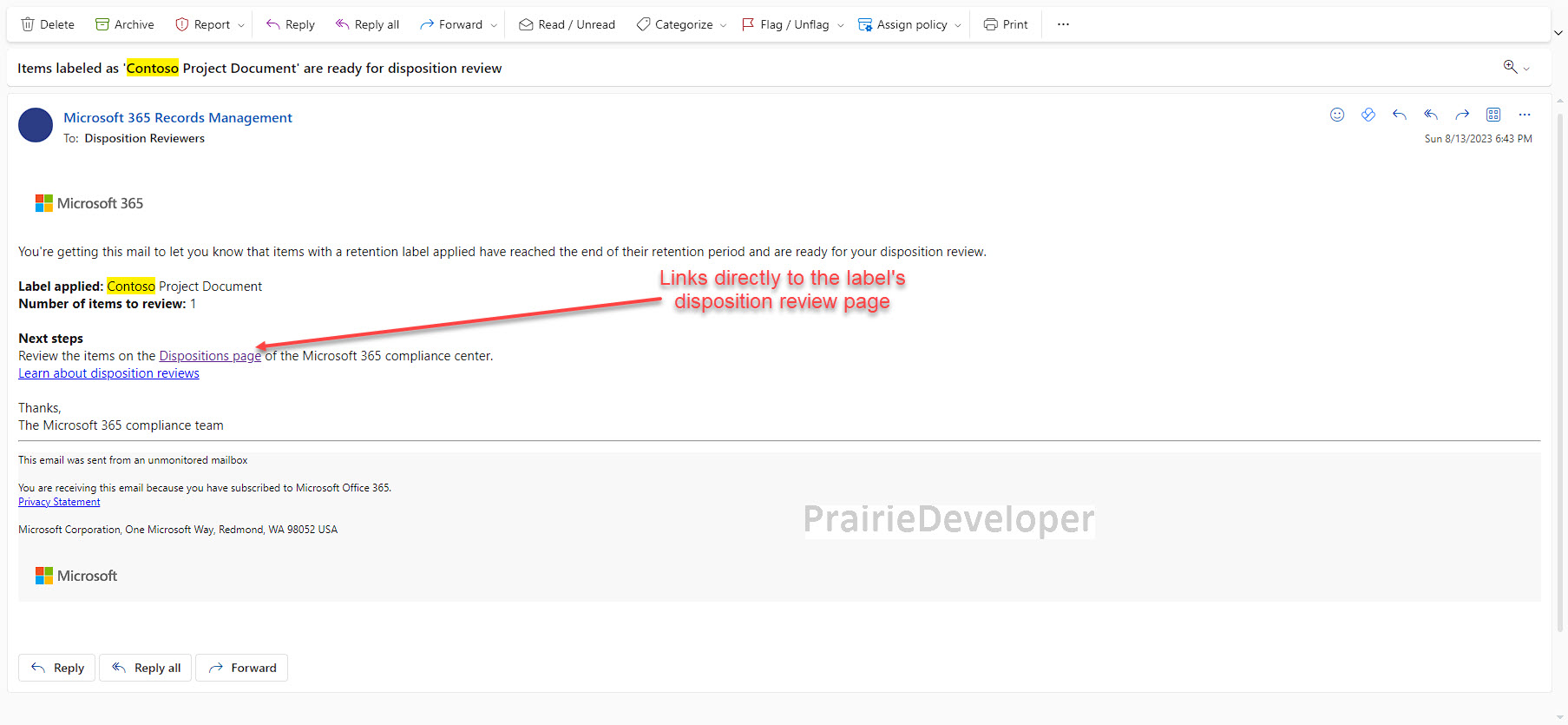This screenshot has height=725, width=1568.
Task: Collapse the ribbon with the chevron arrow
Action: [1558, 32]
